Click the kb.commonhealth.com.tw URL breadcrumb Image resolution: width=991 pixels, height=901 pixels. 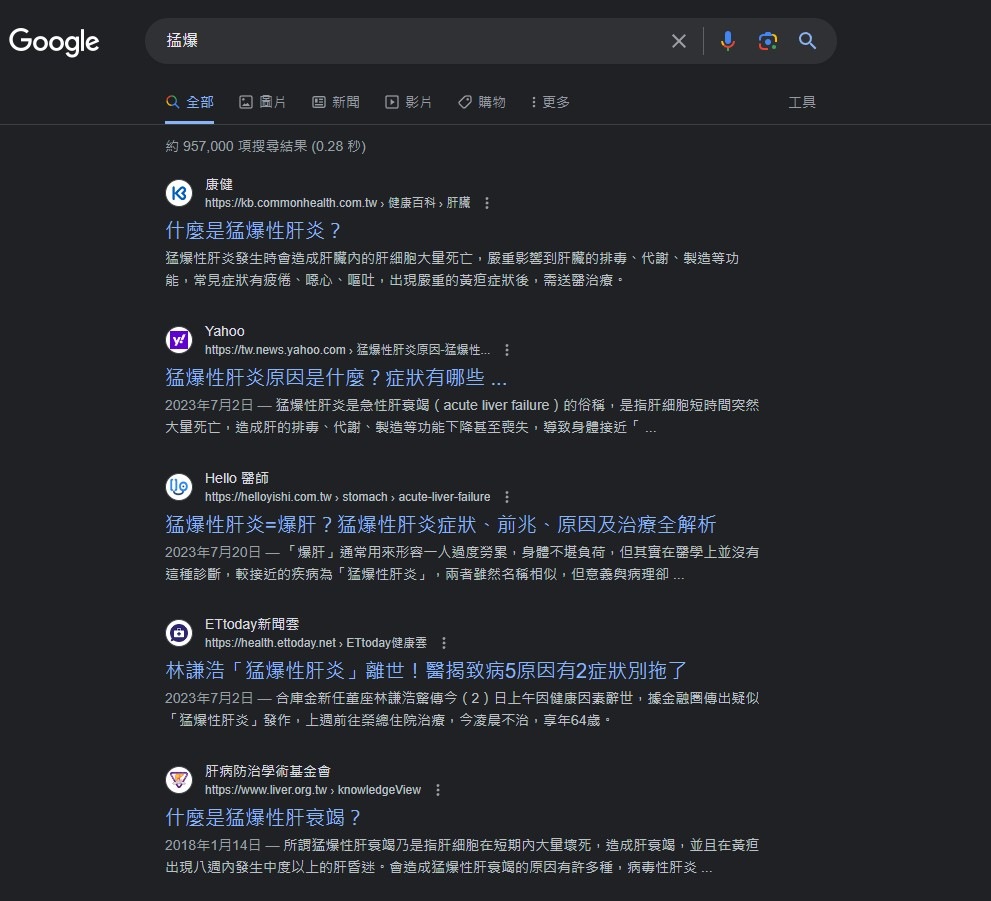point(337,203)
